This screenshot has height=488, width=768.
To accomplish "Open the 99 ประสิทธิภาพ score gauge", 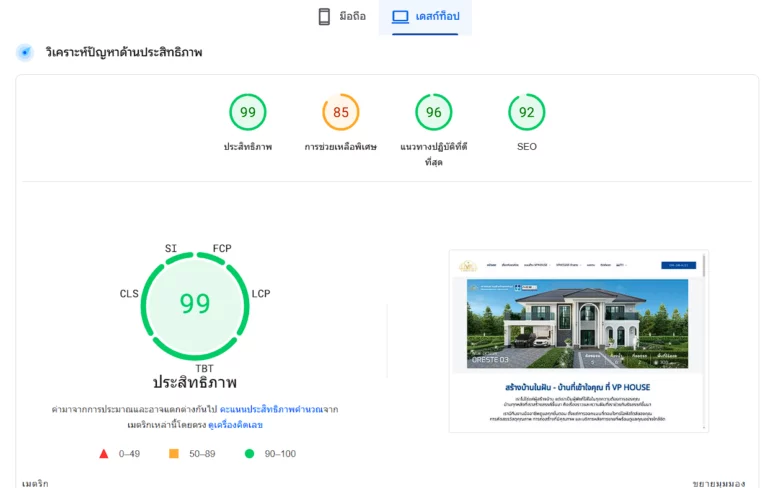I will [x=248, y=112].
